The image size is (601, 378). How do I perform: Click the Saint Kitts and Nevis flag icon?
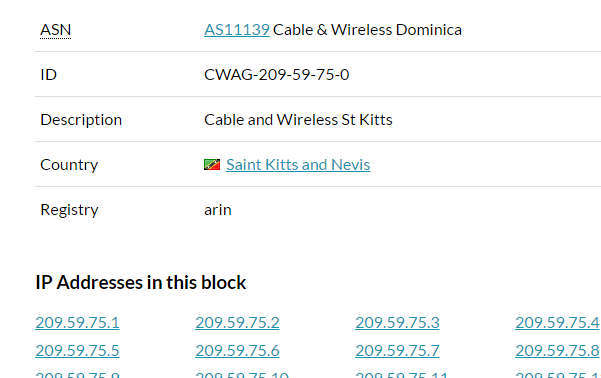click(212, 165)
